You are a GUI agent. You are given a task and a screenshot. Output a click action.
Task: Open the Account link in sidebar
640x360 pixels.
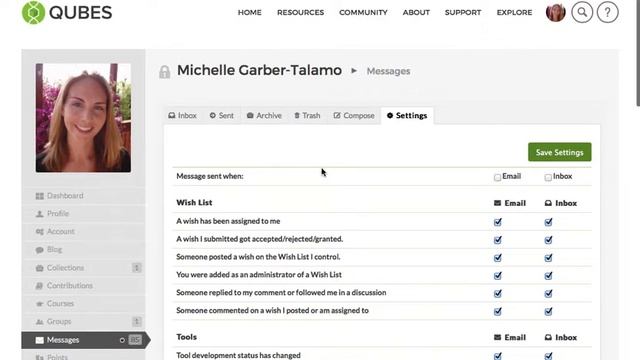click(61, 231)
